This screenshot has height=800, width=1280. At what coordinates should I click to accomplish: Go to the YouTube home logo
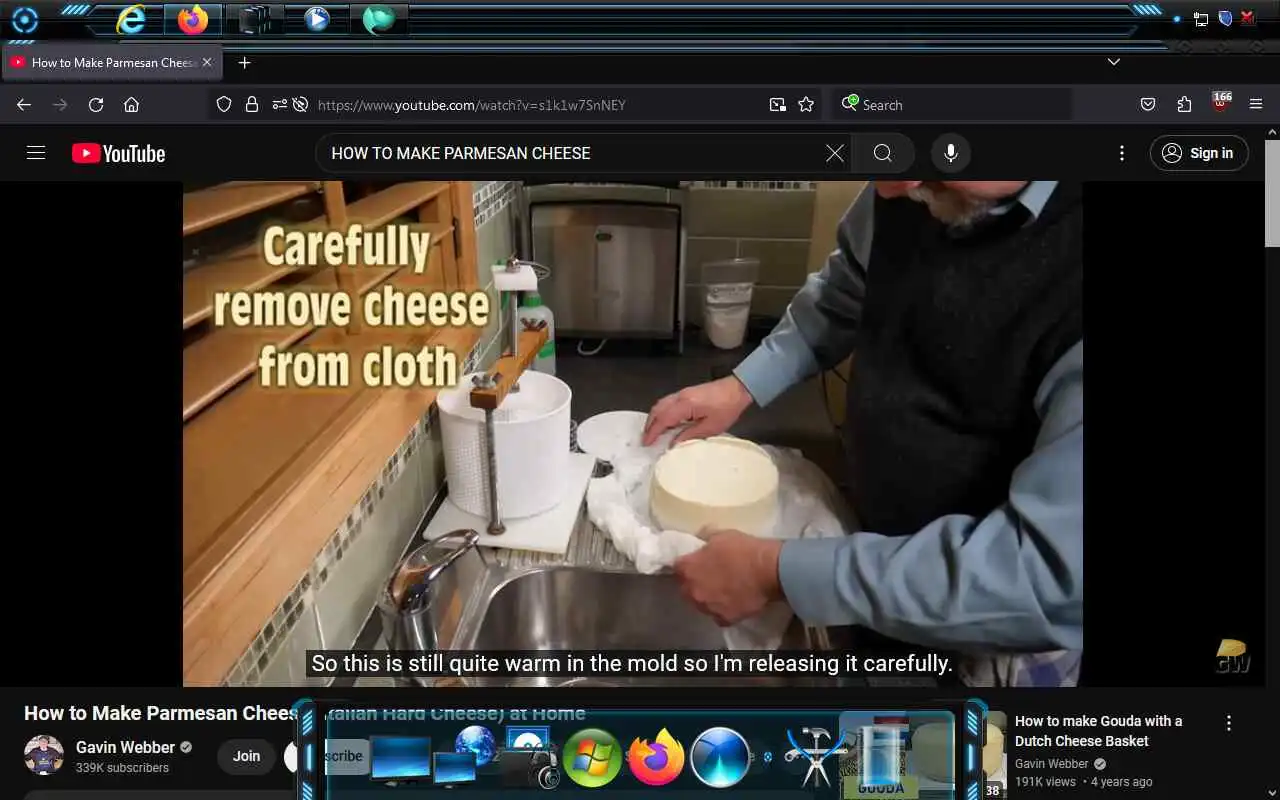click(x=118, y=153)
